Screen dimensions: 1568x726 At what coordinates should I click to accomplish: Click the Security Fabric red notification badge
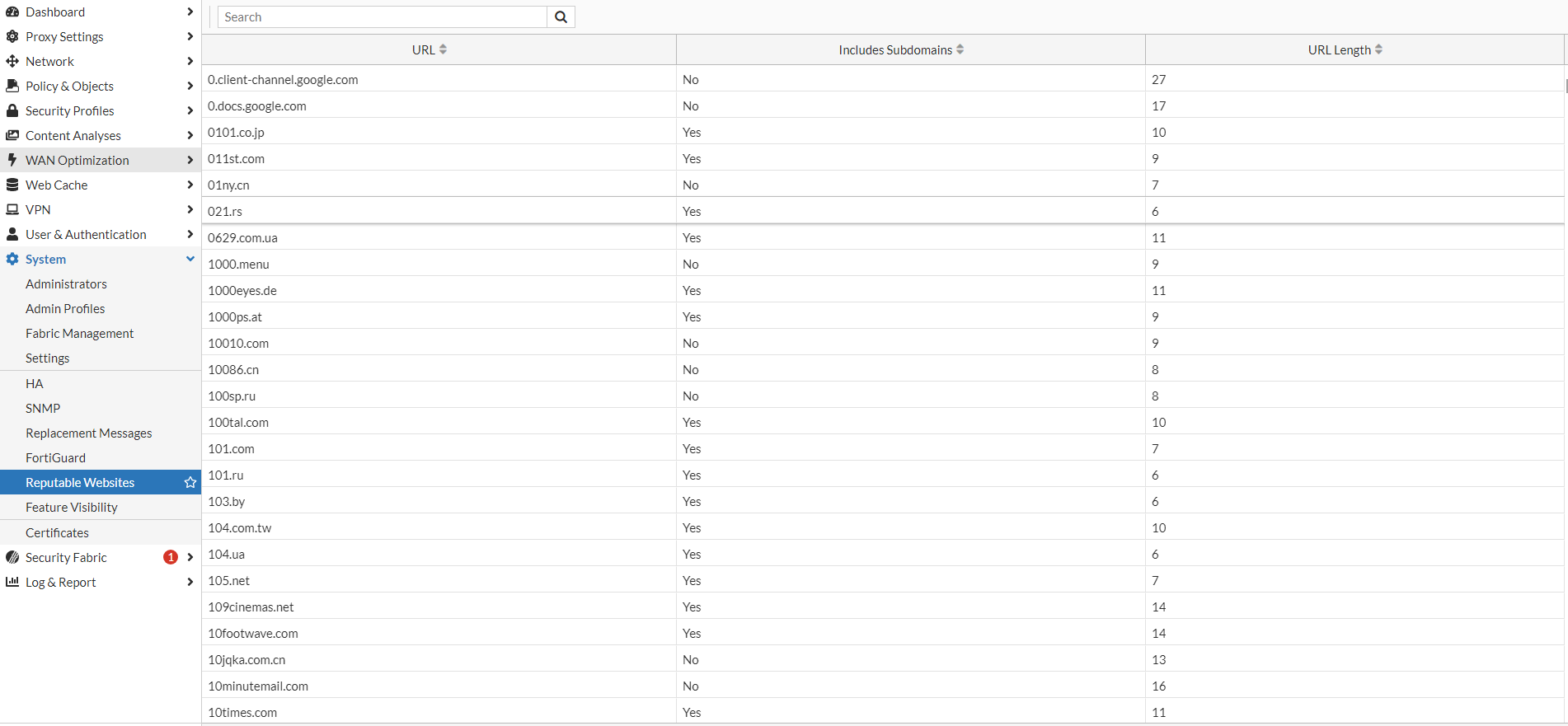pyautogui.click(x=171, y=557)
